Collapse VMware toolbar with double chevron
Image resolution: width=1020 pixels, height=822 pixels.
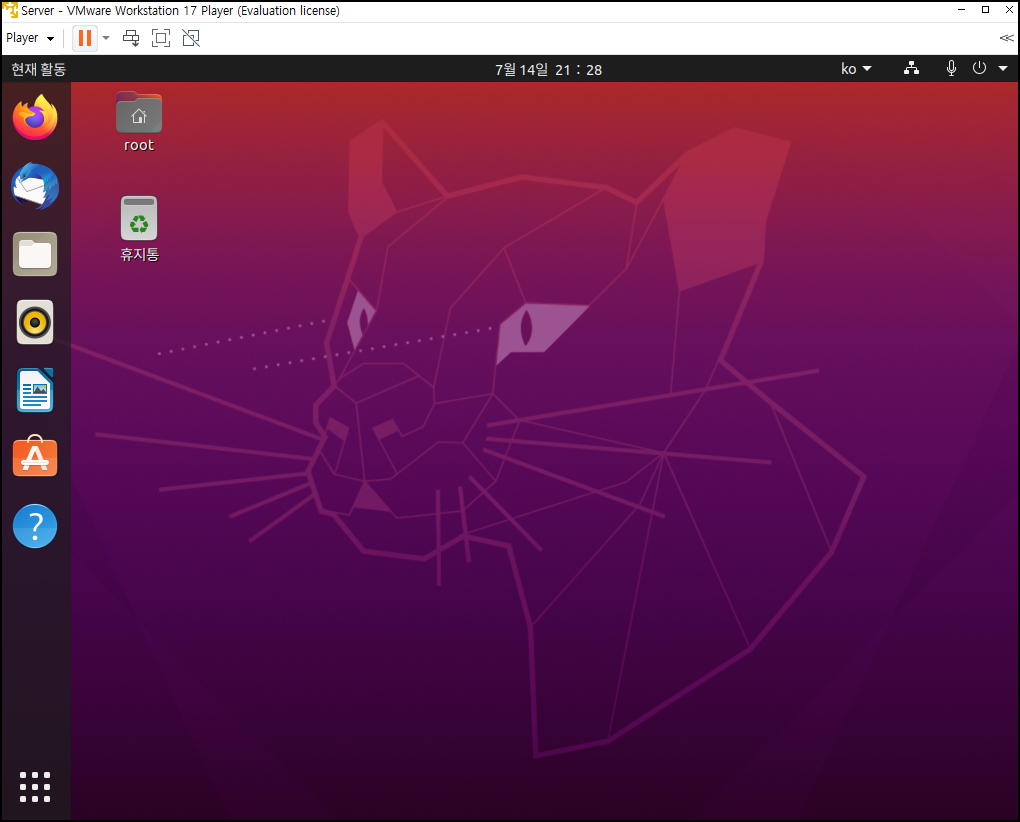[x=1006, y=38]
